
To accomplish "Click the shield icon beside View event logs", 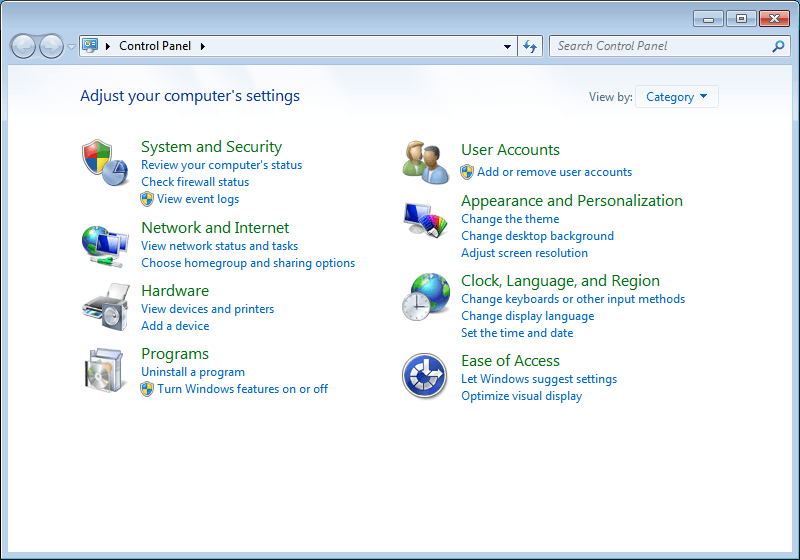I will pyautogui.click(x=147, y=199).
